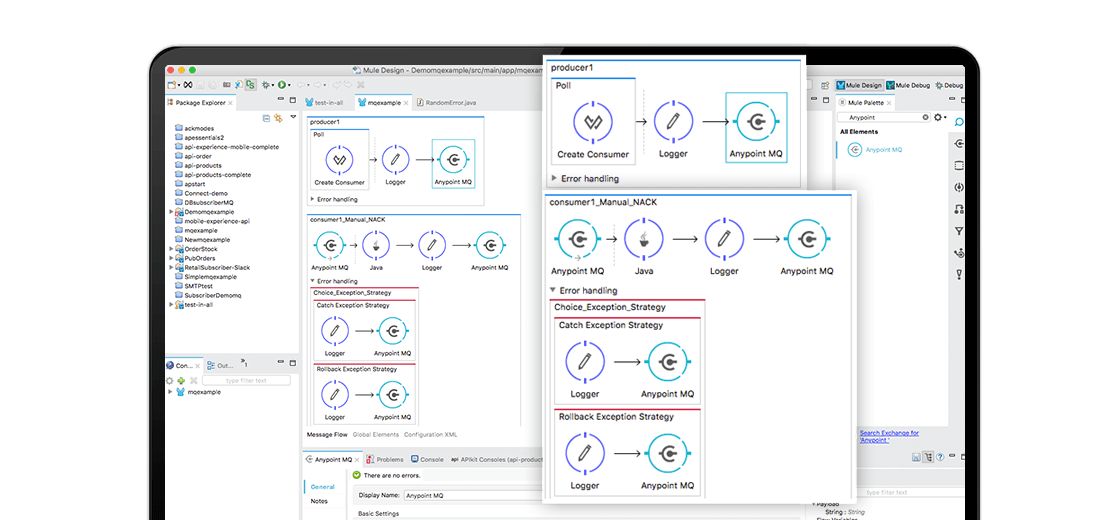Viewport: 1120px width, 520px height.
Task: Expand the OrderStock project node
Action: click(171, 249)
